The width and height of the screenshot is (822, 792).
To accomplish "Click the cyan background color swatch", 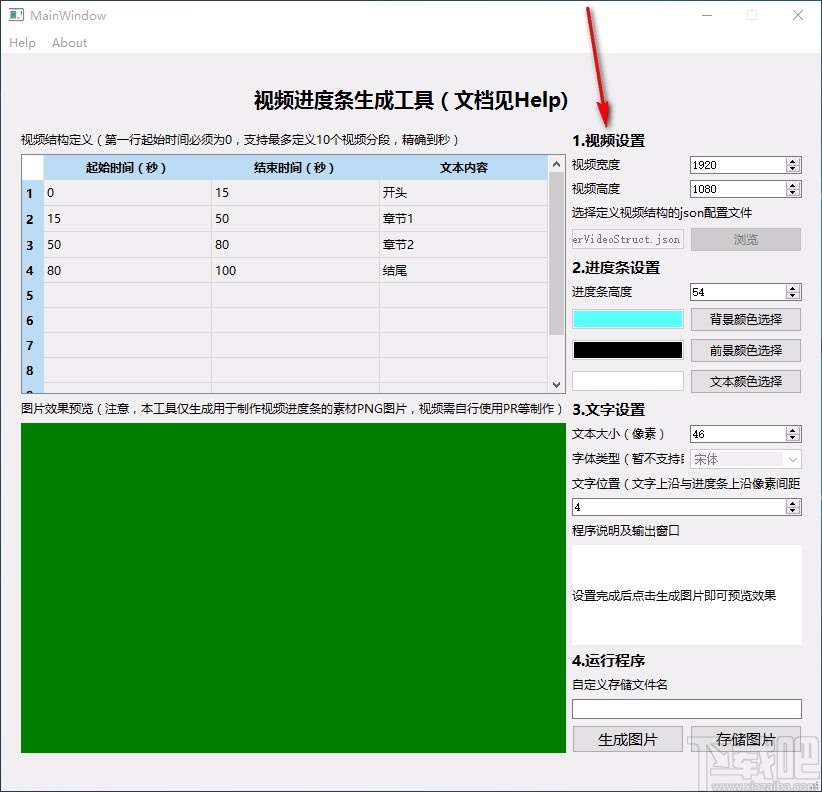I will click(x=627, y=319).
